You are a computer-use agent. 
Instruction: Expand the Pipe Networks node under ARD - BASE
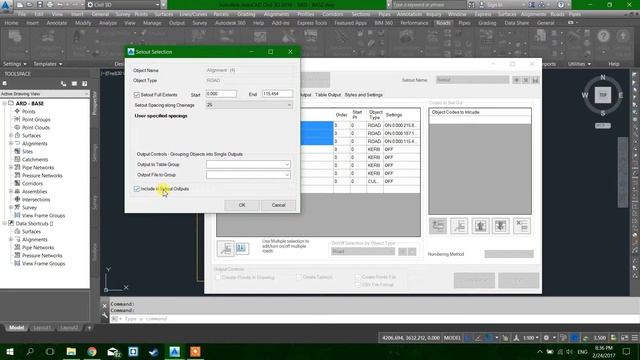click(11, 167)
